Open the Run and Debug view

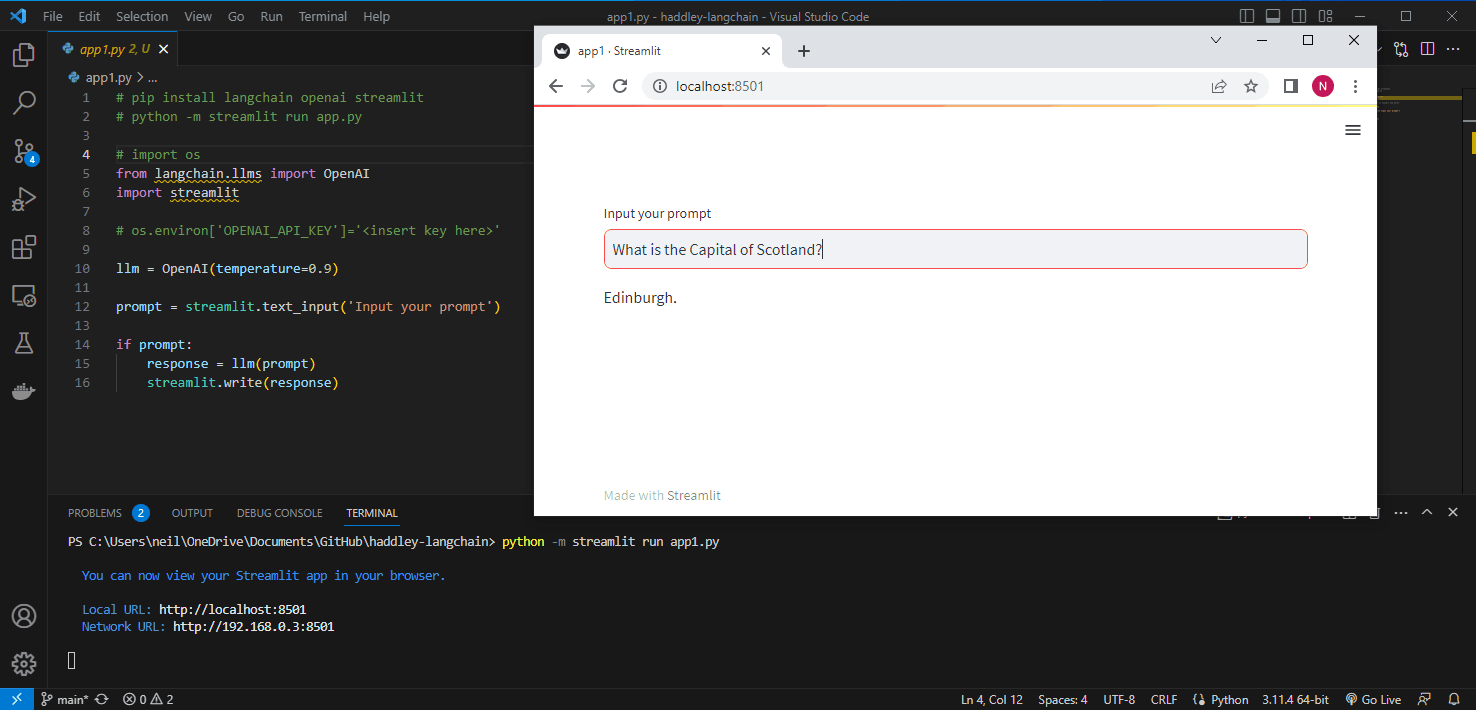pos(24,199)
